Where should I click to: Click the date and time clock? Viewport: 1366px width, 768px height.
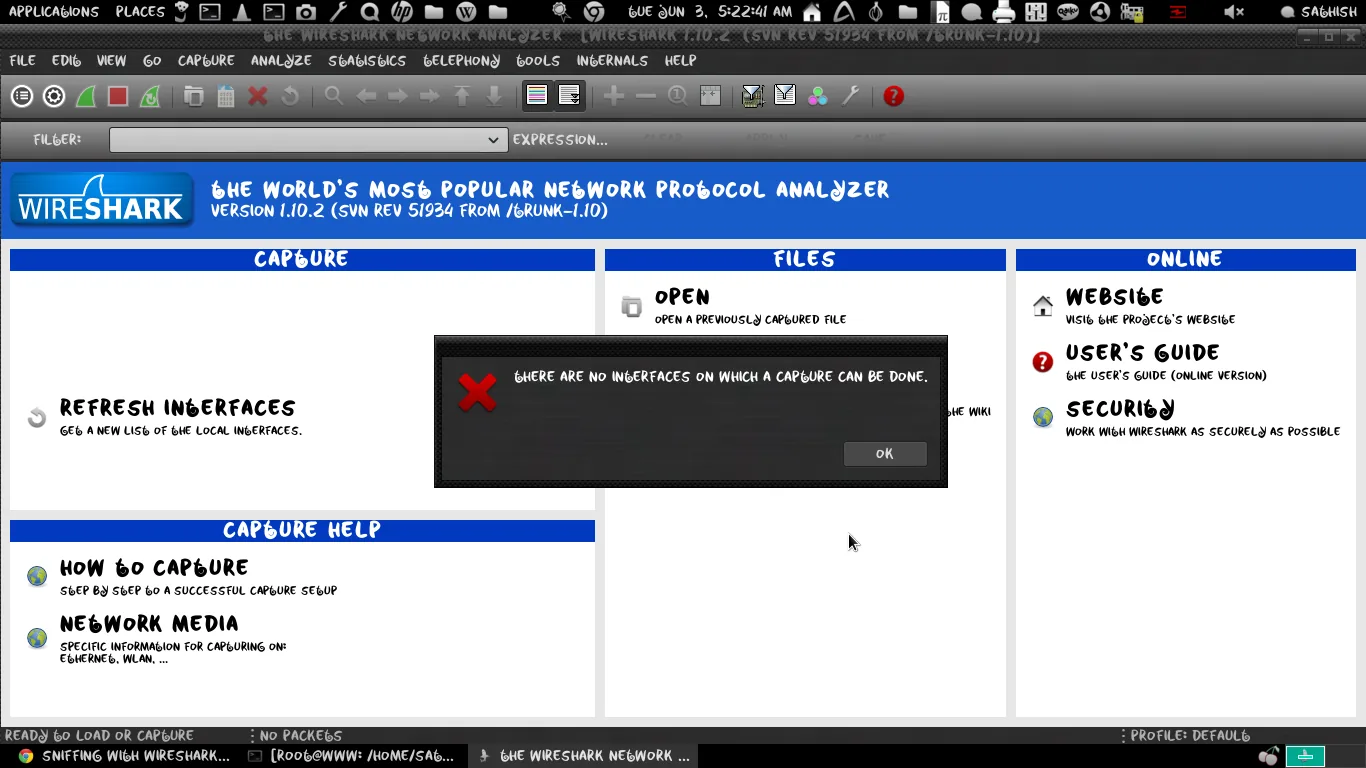tap(710, 12)
